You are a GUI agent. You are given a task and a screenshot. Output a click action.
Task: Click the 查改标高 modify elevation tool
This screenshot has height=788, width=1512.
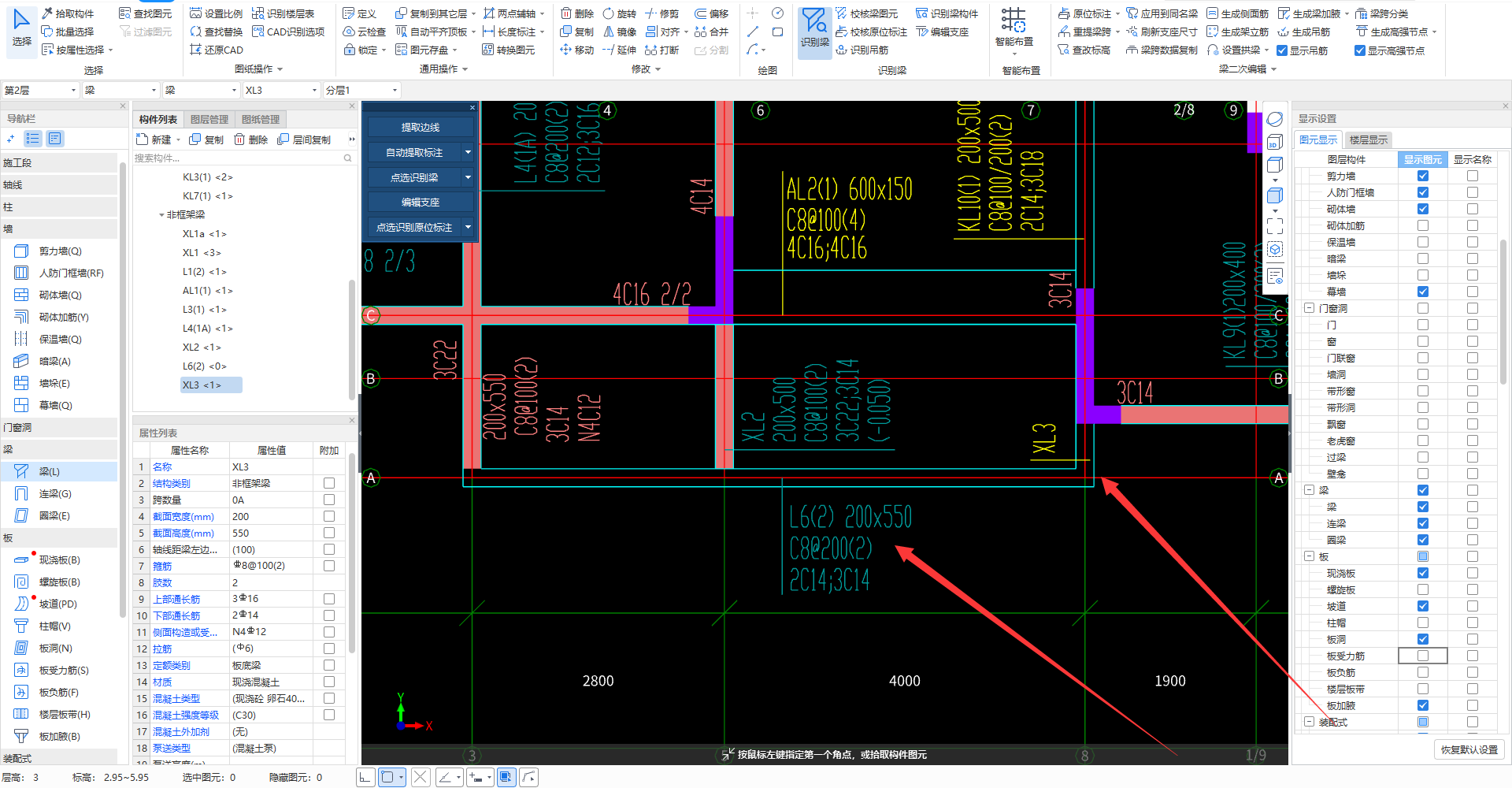[x=1084, y=50]
